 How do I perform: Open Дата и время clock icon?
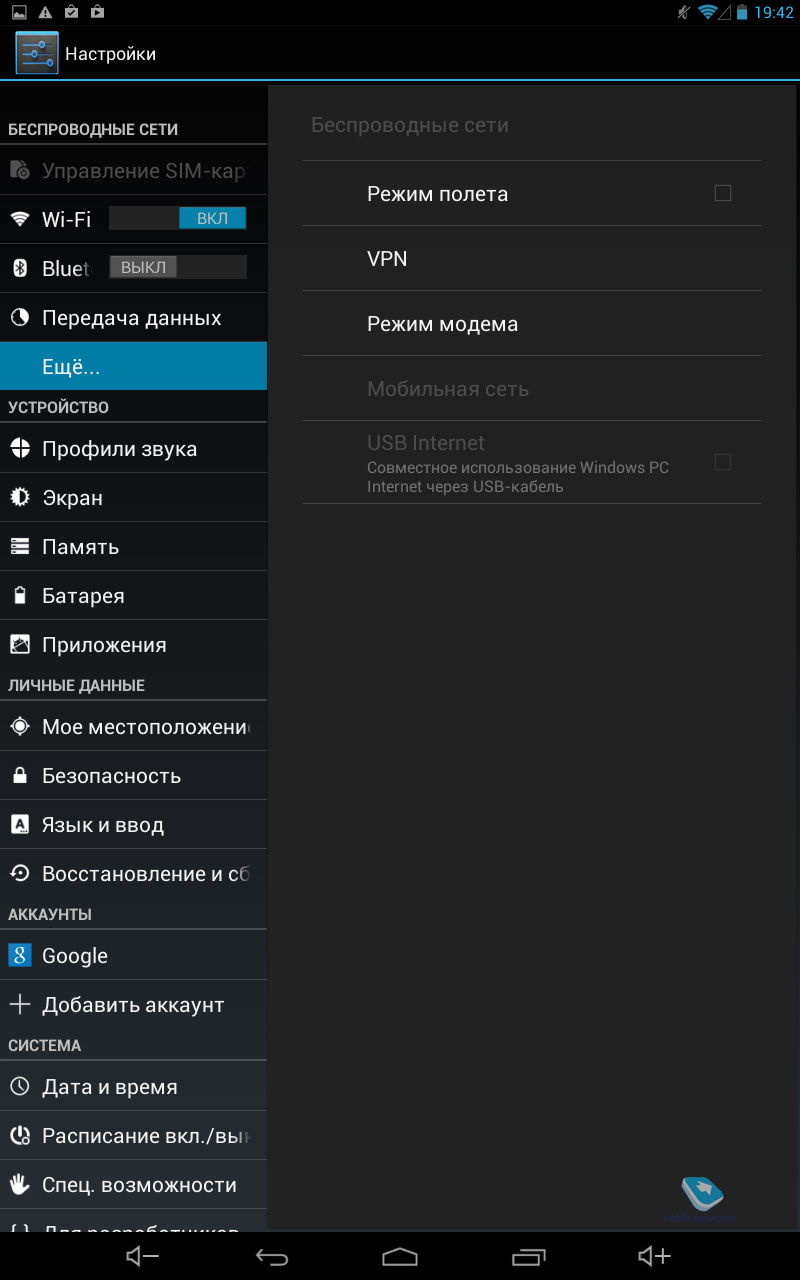click(x=20, y=1087)
